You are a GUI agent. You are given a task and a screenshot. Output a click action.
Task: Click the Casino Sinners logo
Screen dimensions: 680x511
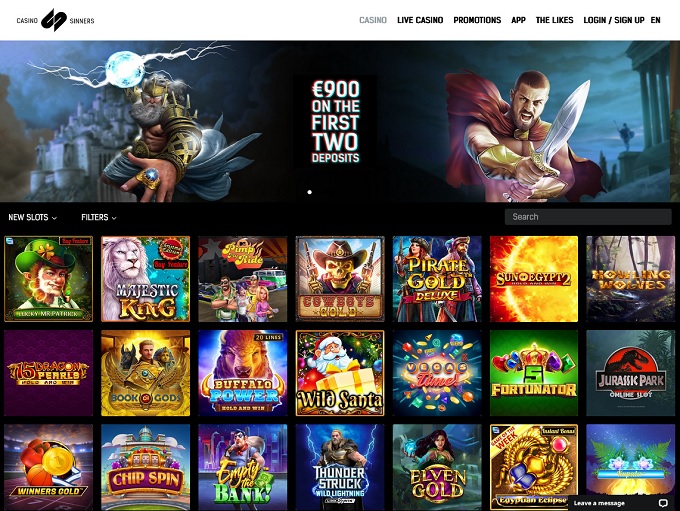click(55, 20)
